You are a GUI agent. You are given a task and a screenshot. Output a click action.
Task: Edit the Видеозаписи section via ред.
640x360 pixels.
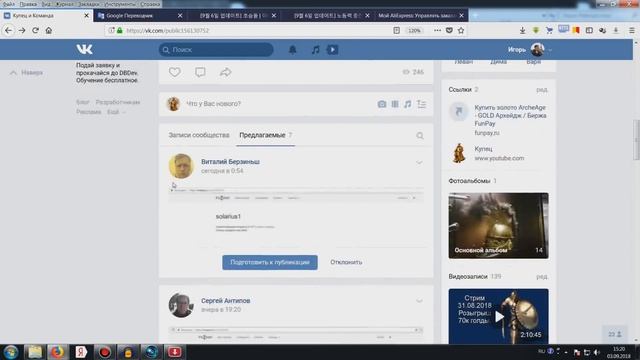click(x=542, y=277)
